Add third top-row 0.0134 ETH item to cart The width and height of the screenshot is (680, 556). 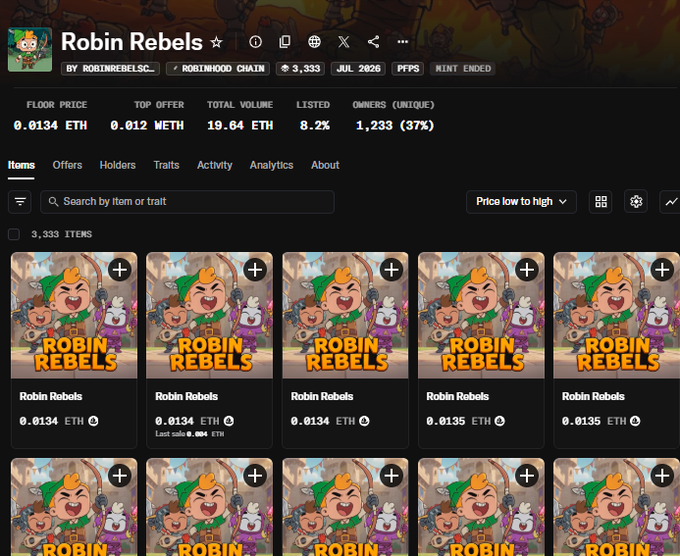391,270
